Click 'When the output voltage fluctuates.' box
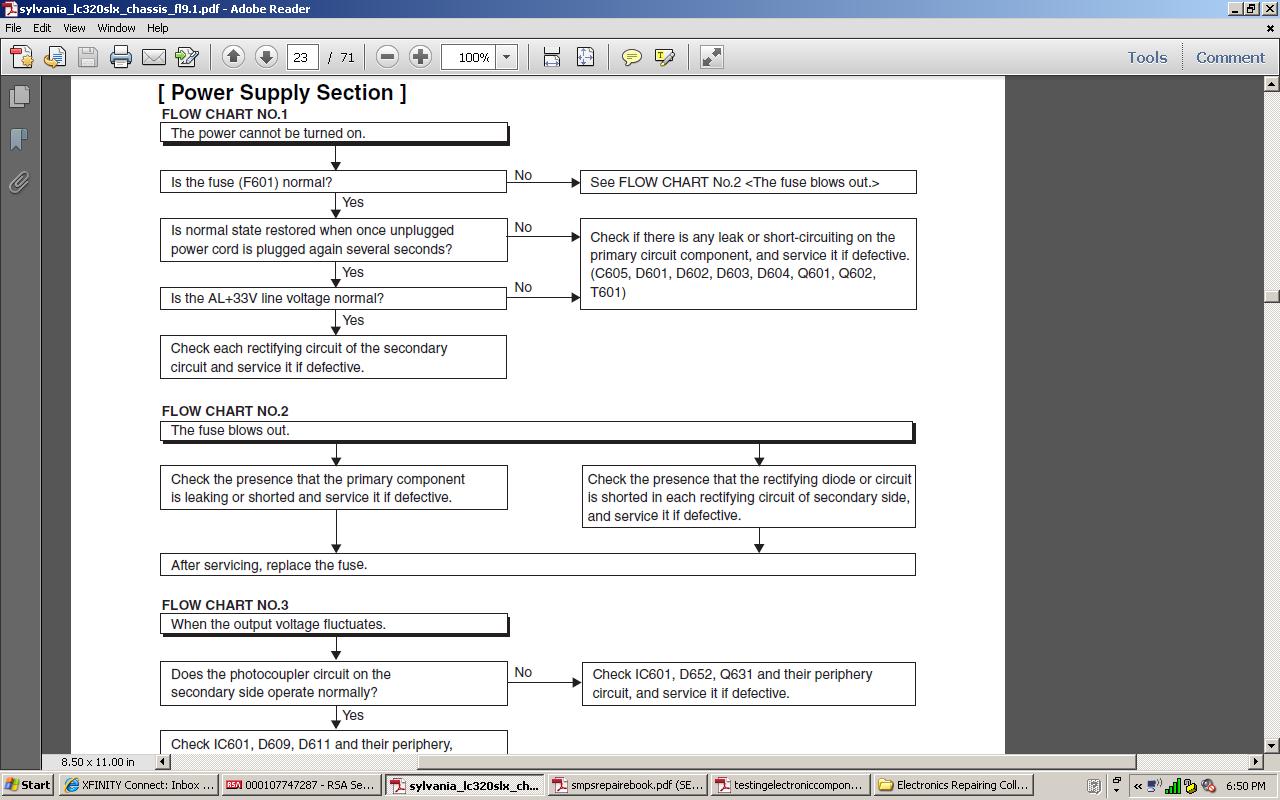Viewport: 1280px width, 800px height. [334, 624]
